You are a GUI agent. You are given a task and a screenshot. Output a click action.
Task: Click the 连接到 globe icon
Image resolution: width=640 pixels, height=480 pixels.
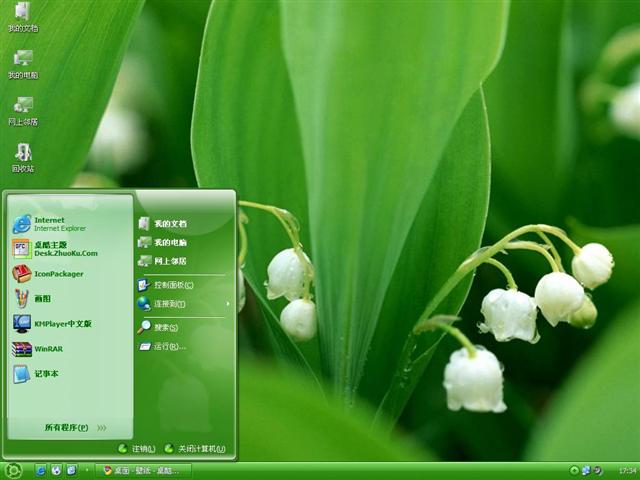[144, 304]
